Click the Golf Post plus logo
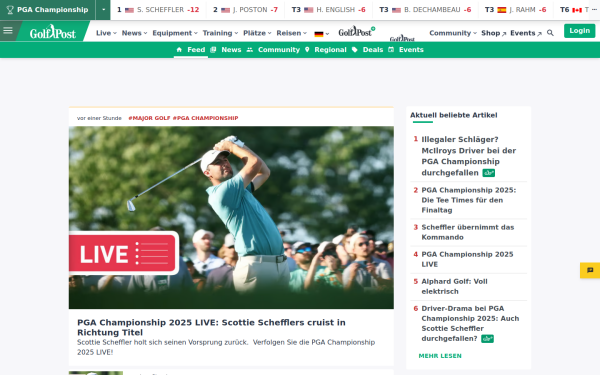Screen dimensions: 600x375 pos(357,32)
